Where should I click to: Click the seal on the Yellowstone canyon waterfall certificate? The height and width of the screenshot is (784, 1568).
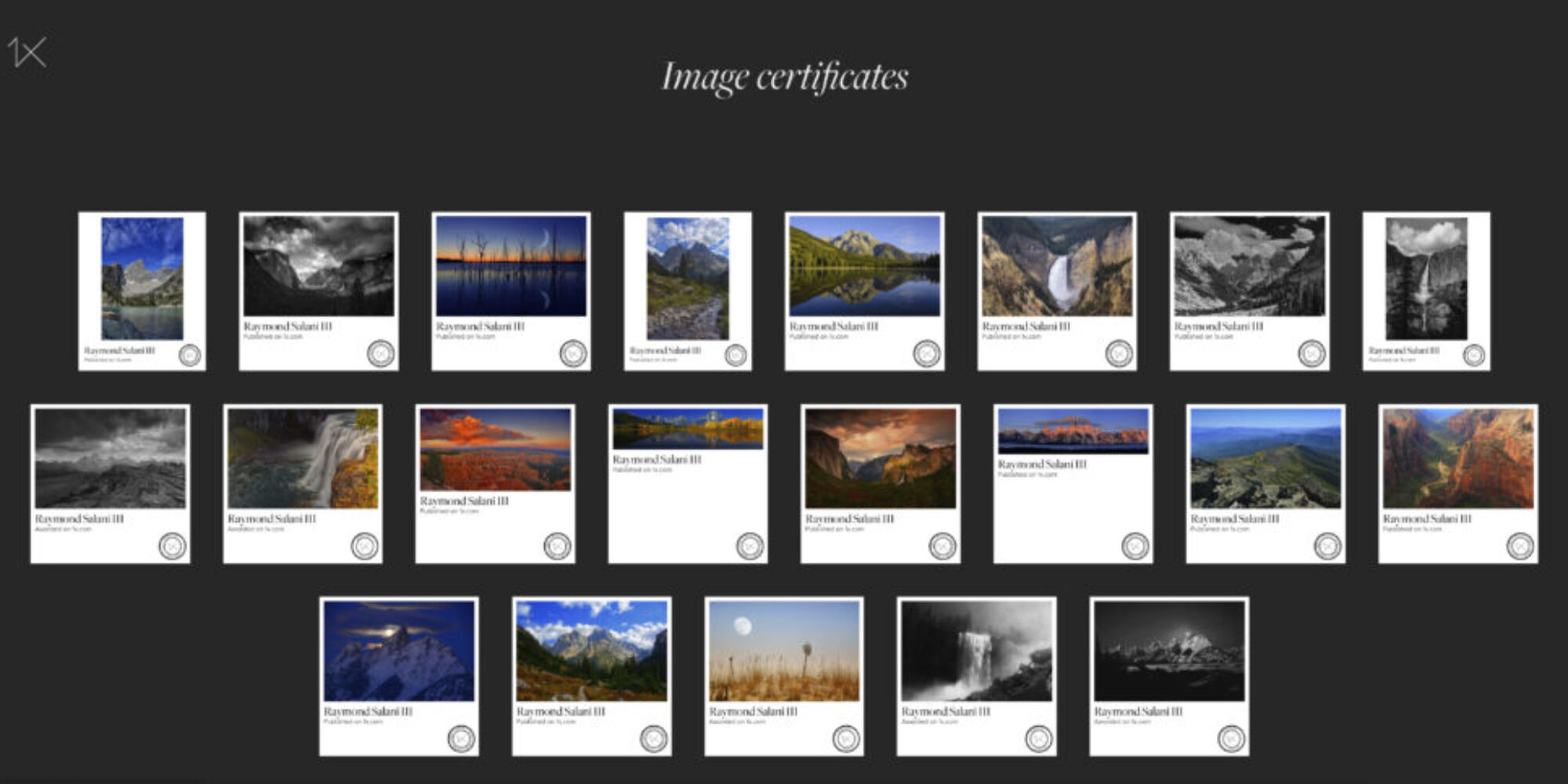click(1119, 353)
